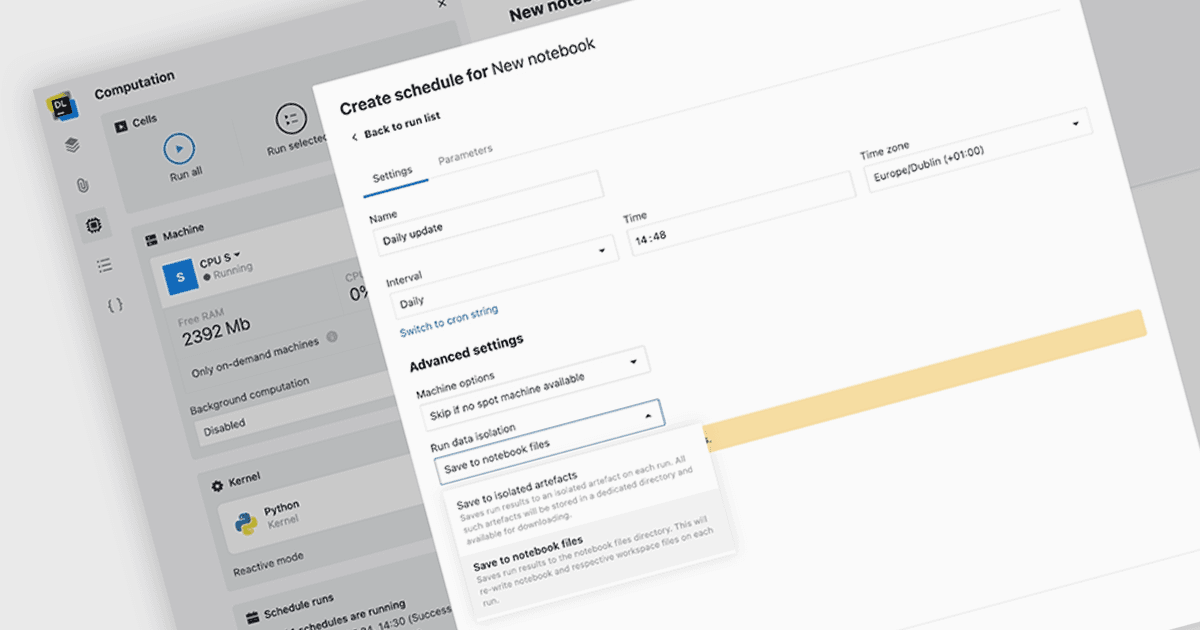The height and width of the screenshot is (630, 1200).
Task: Click the back arrow before Back to run list
Action: coord(353,136)
